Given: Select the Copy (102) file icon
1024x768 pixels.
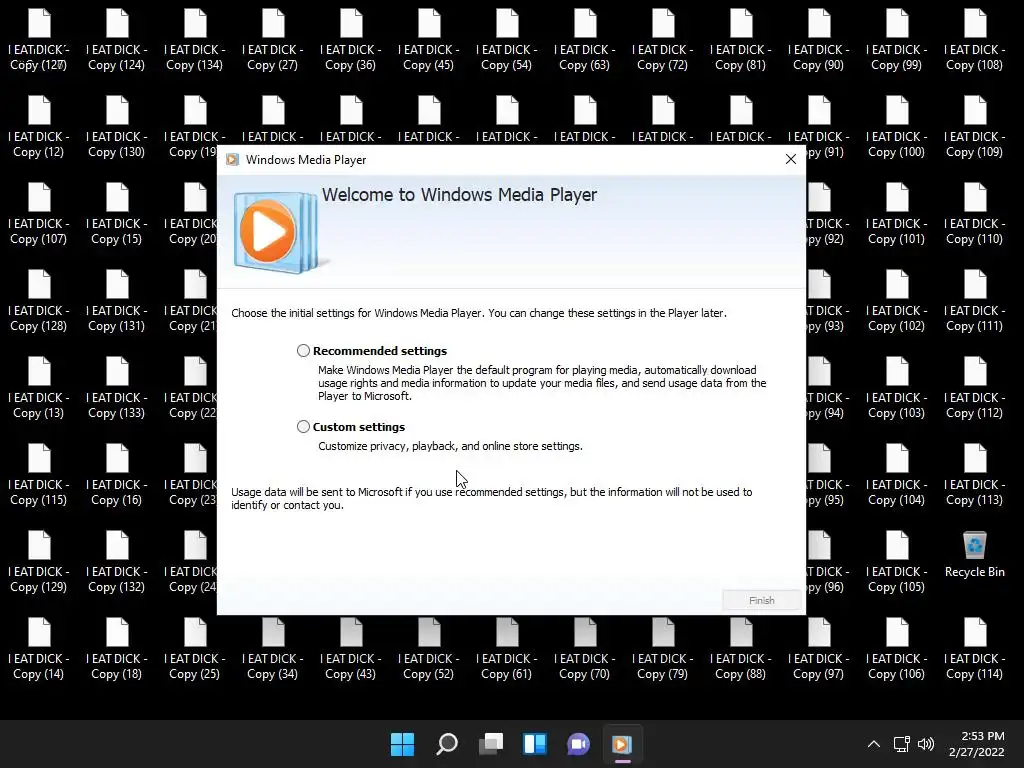Looking at the screenshot, I should (897, 301).
